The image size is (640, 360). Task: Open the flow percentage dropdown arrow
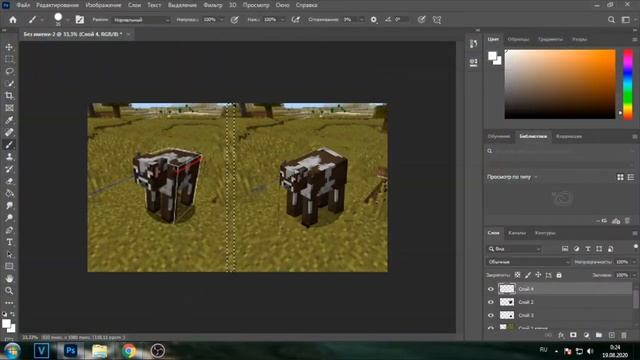[282, 20]
